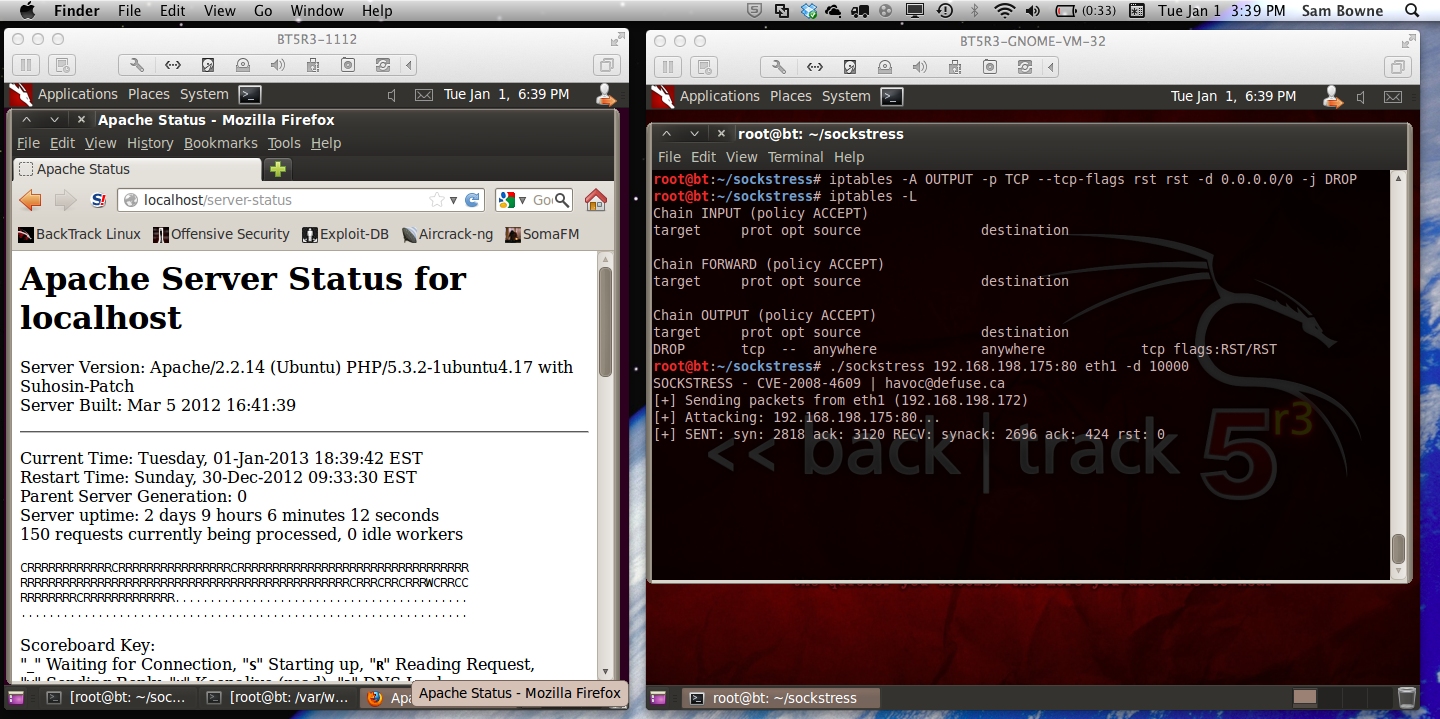Open Terminal menu in sockstress window
This screenshot has width=1440, height=719.
[x=796, y=157]
